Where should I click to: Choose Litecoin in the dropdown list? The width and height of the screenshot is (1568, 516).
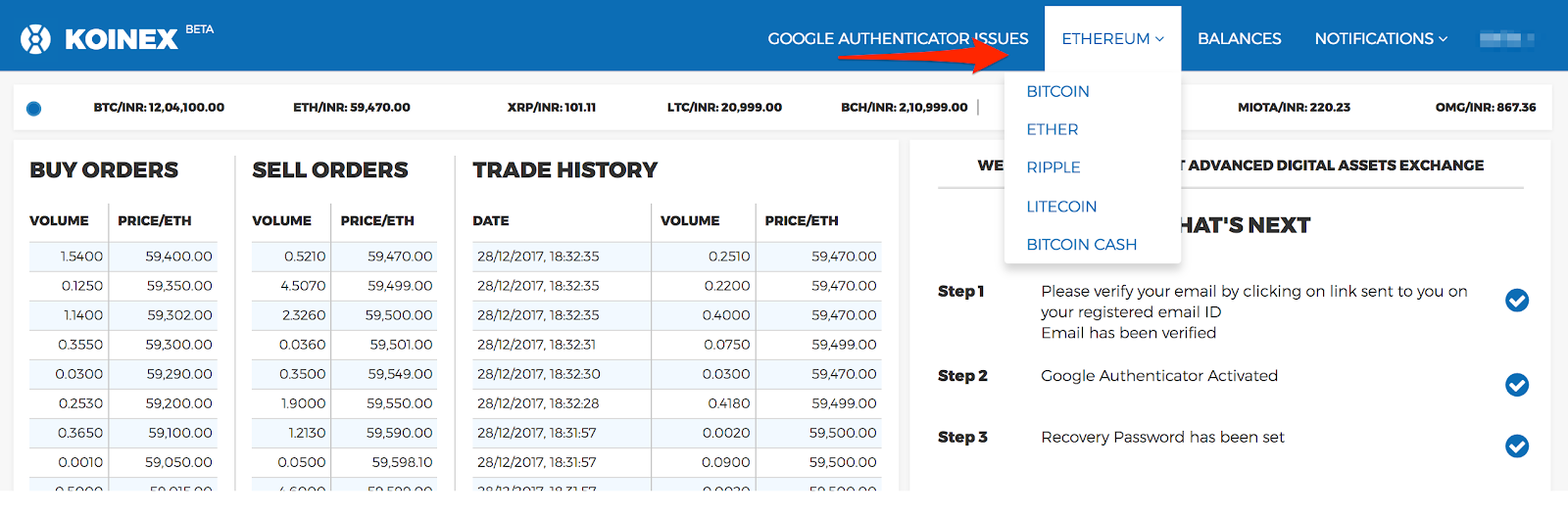(x=1061, y=207)
